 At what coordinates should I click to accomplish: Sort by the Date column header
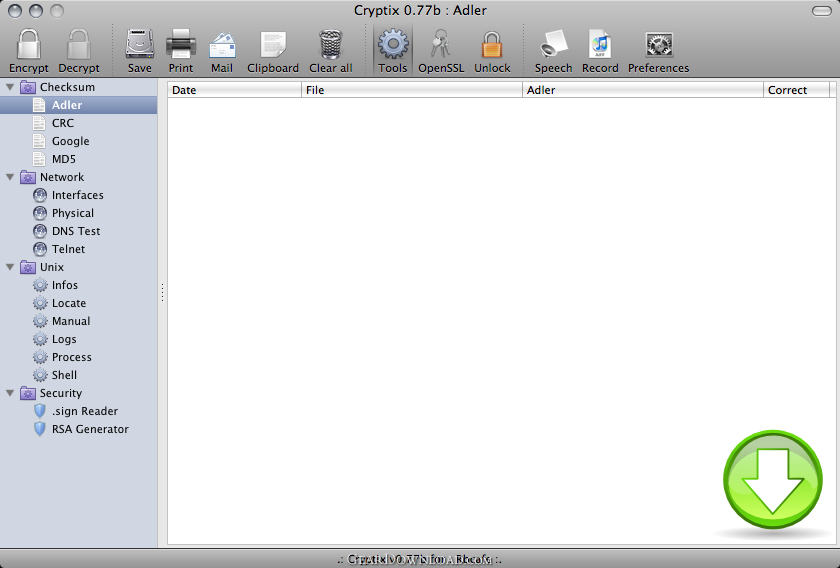(x=234, y=90)
